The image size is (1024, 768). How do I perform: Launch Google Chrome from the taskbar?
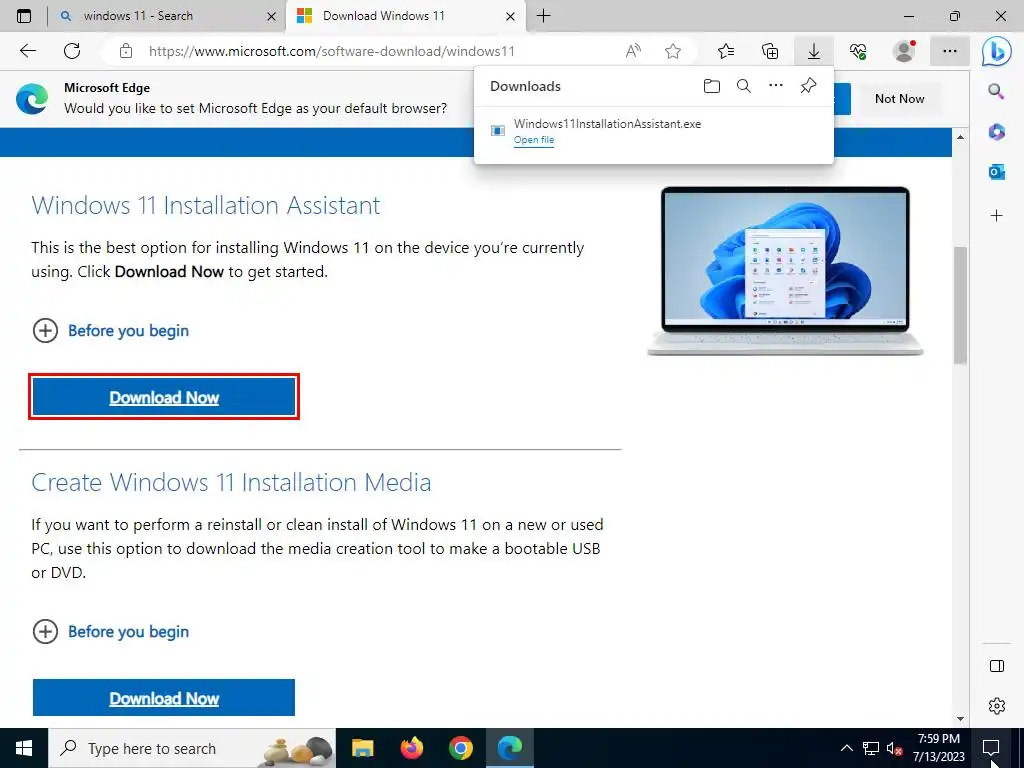point(460,748)
